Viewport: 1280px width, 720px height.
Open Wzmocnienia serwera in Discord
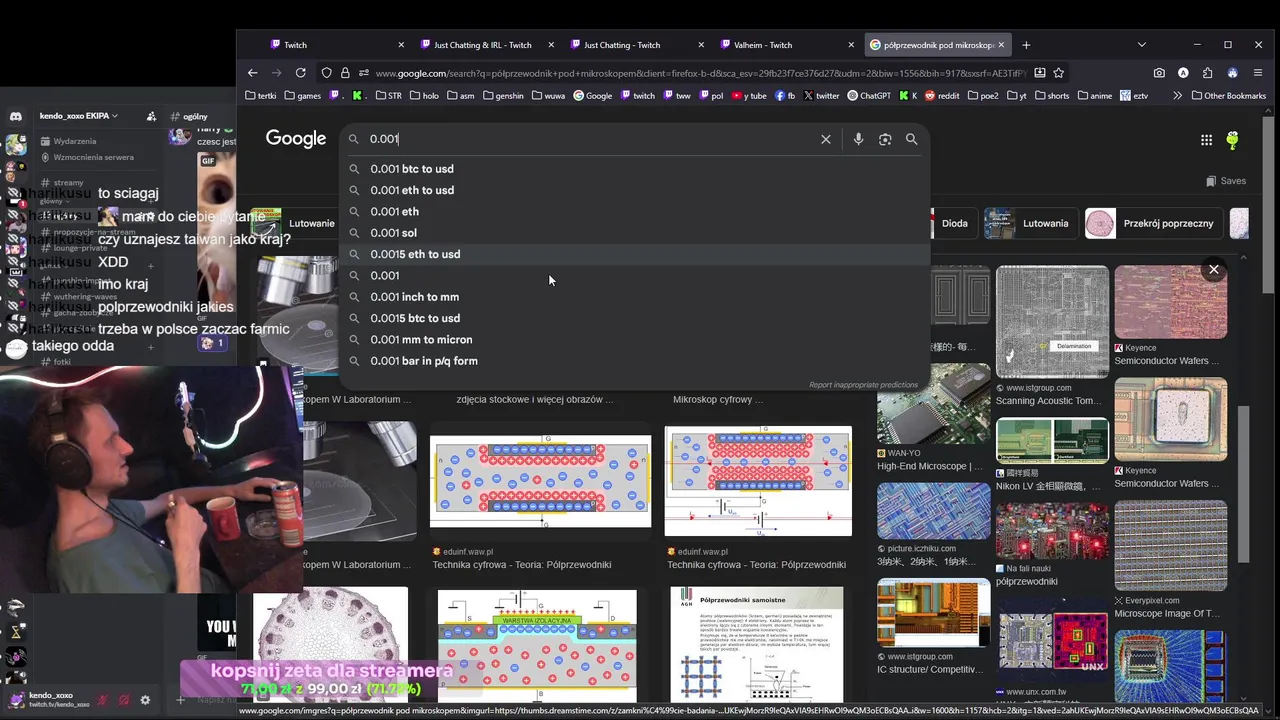pyautogui.click(x=87, y=157)
